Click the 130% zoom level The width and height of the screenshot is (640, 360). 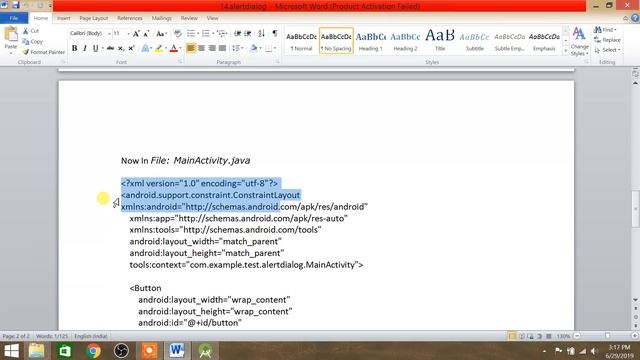pyautogui.click(x=563, y=336)
